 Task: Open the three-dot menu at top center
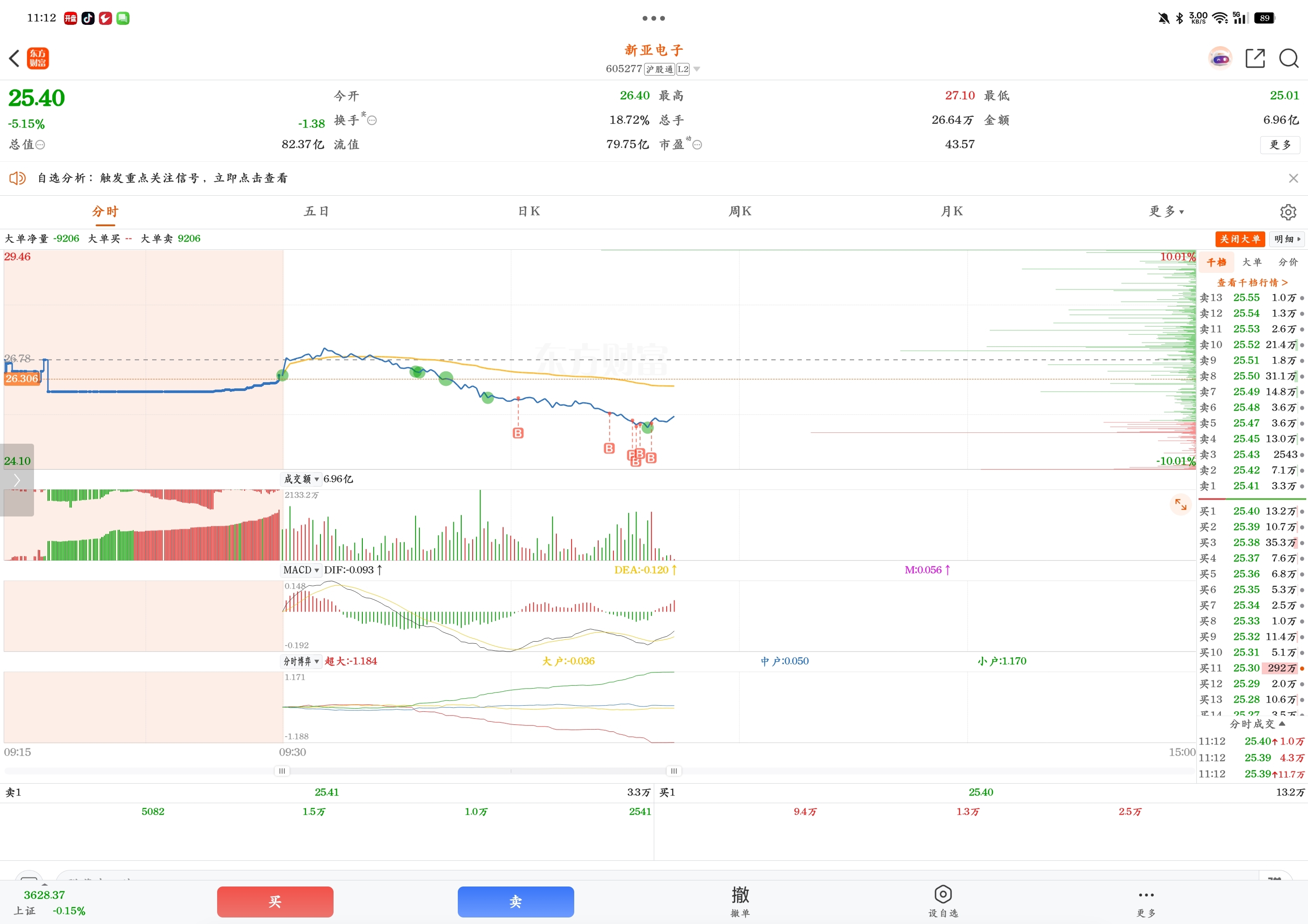[x=654, y=18]
